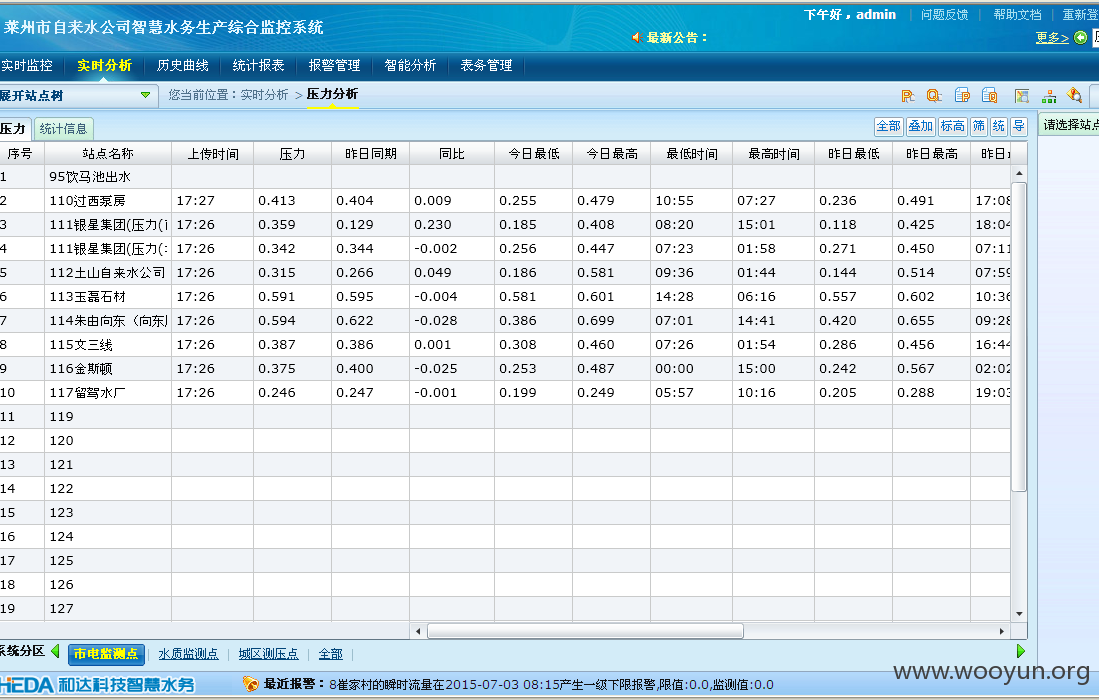
Task: Click the 更多> link
Action: (1052, 38)
